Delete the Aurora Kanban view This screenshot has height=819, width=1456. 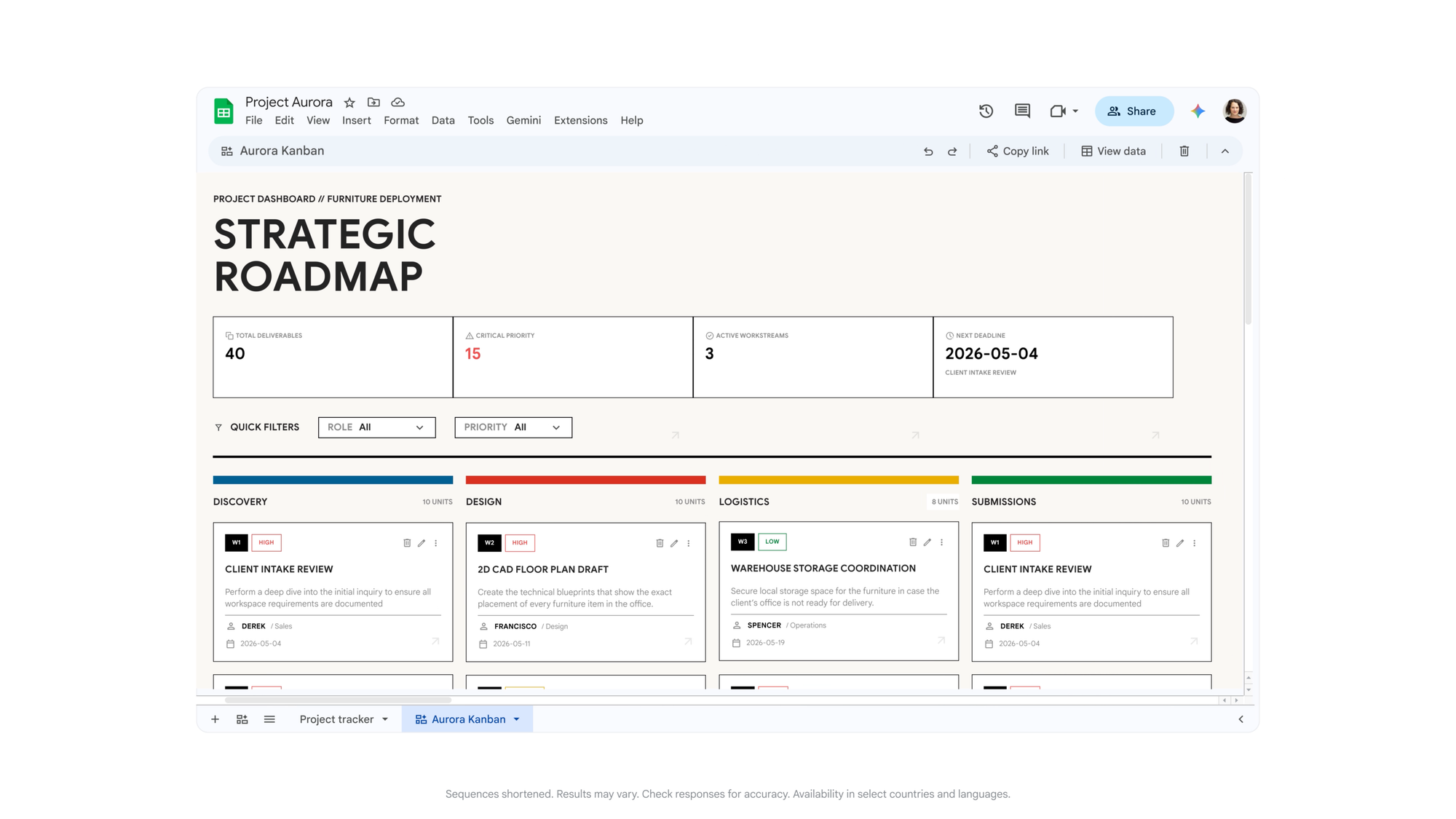click(x=1184, y=151)
